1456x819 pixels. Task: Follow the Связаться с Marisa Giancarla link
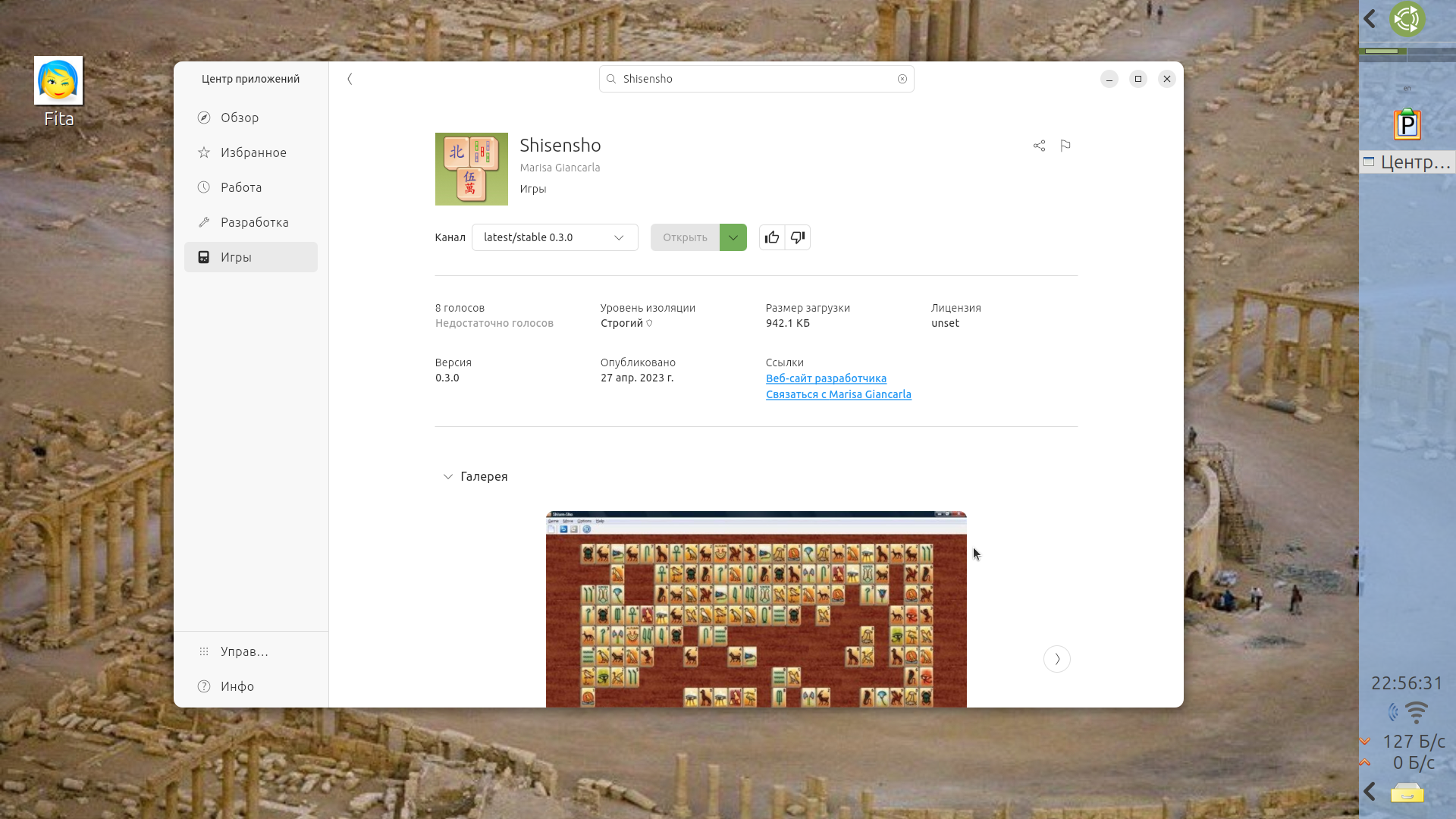click(x=839, y=394)
